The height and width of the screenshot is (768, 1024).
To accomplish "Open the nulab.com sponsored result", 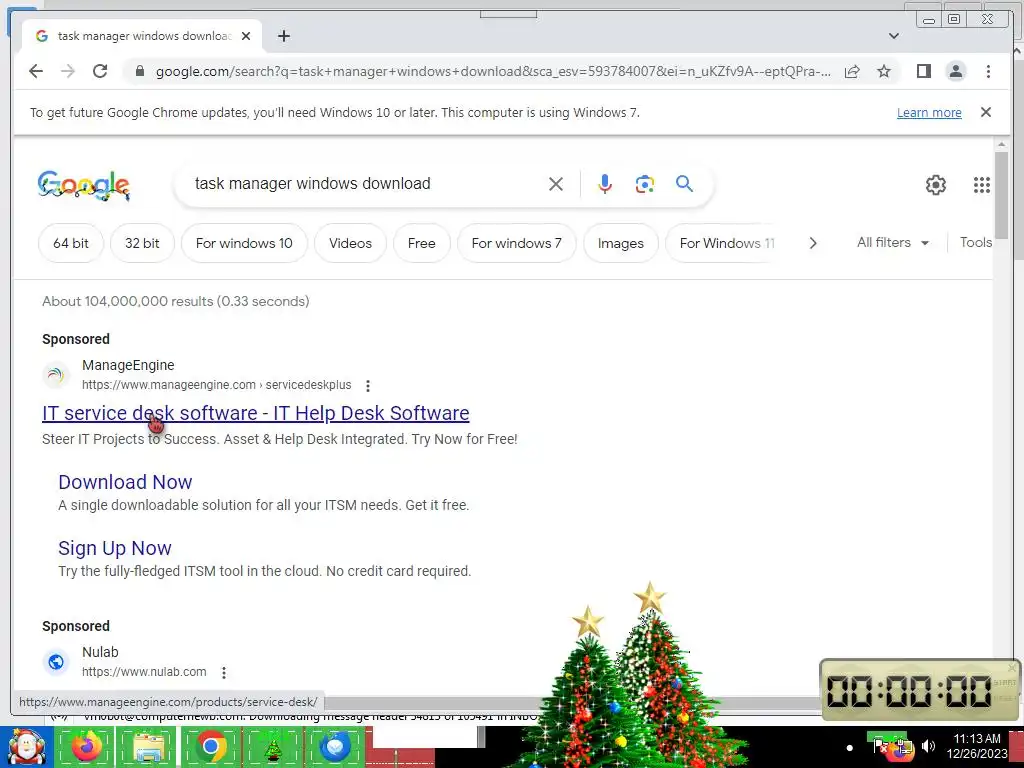I will (x=144, y=671).
